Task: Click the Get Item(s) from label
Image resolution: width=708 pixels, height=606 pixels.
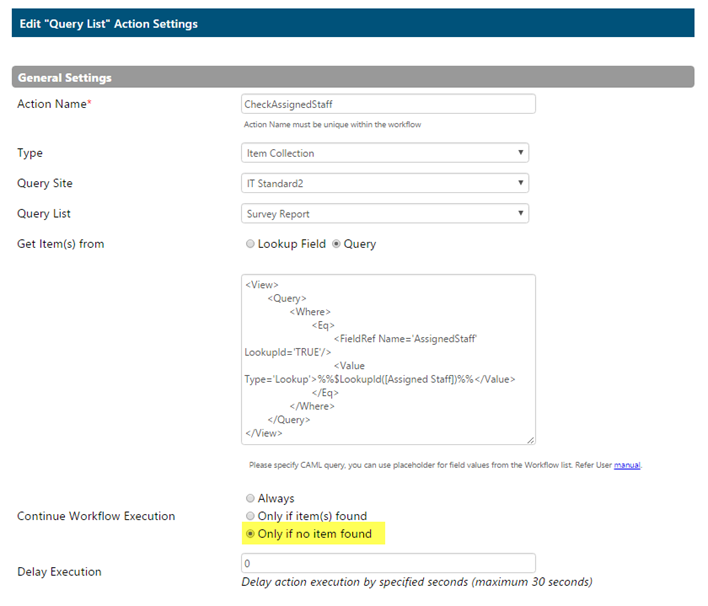Action: click(61, 244)
